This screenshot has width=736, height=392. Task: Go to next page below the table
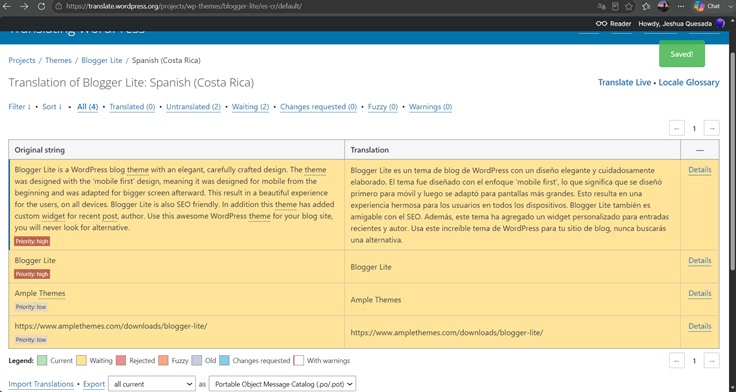712,361
